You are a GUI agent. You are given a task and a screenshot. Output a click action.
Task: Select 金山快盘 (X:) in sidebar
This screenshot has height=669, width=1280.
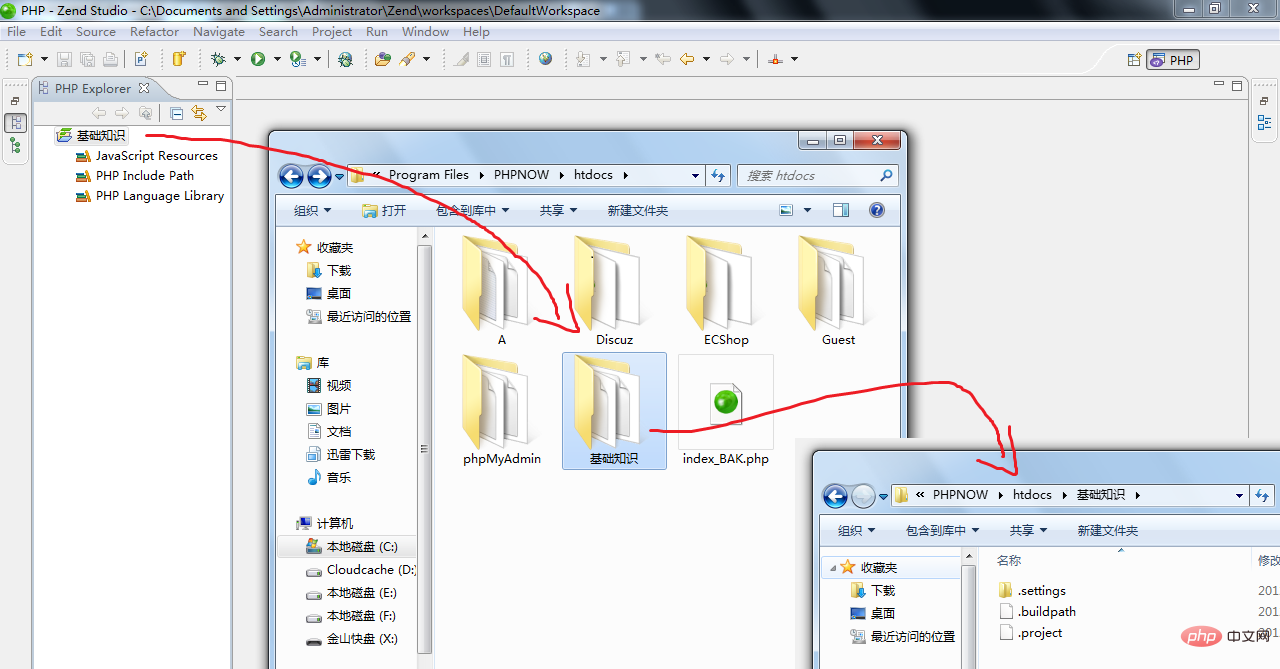(x=351, y=638)
